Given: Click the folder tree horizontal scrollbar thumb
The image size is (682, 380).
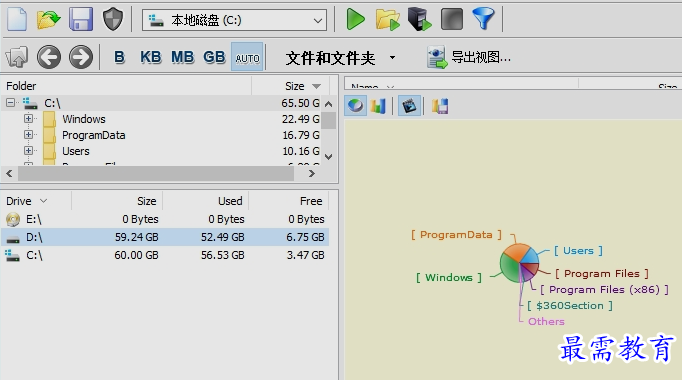Looking at the screenshot, I should click(156, 173).
